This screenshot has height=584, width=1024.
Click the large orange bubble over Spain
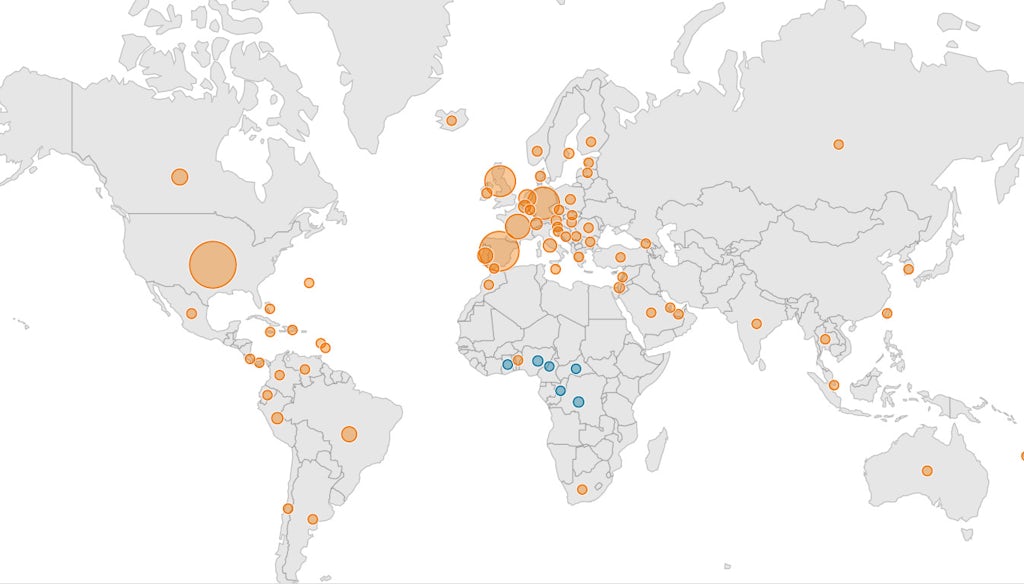500,251
